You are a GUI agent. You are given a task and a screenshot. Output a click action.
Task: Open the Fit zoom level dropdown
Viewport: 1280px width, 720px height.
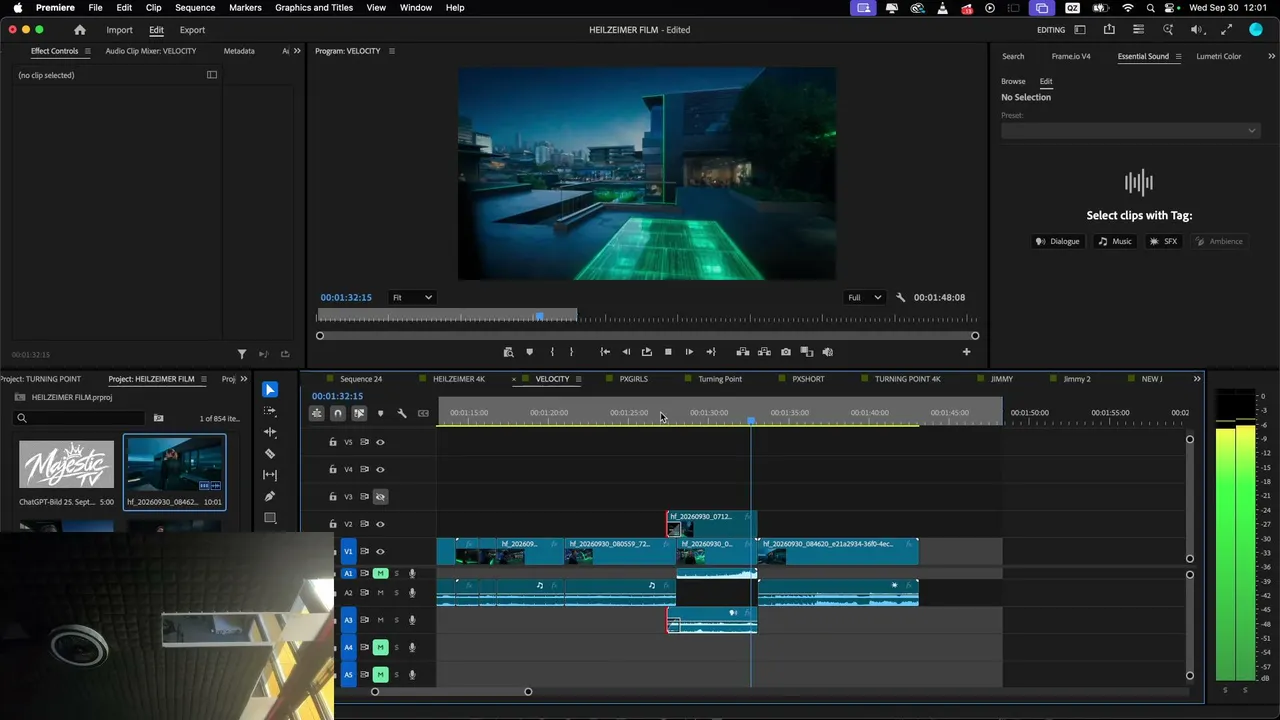(412, 297)
